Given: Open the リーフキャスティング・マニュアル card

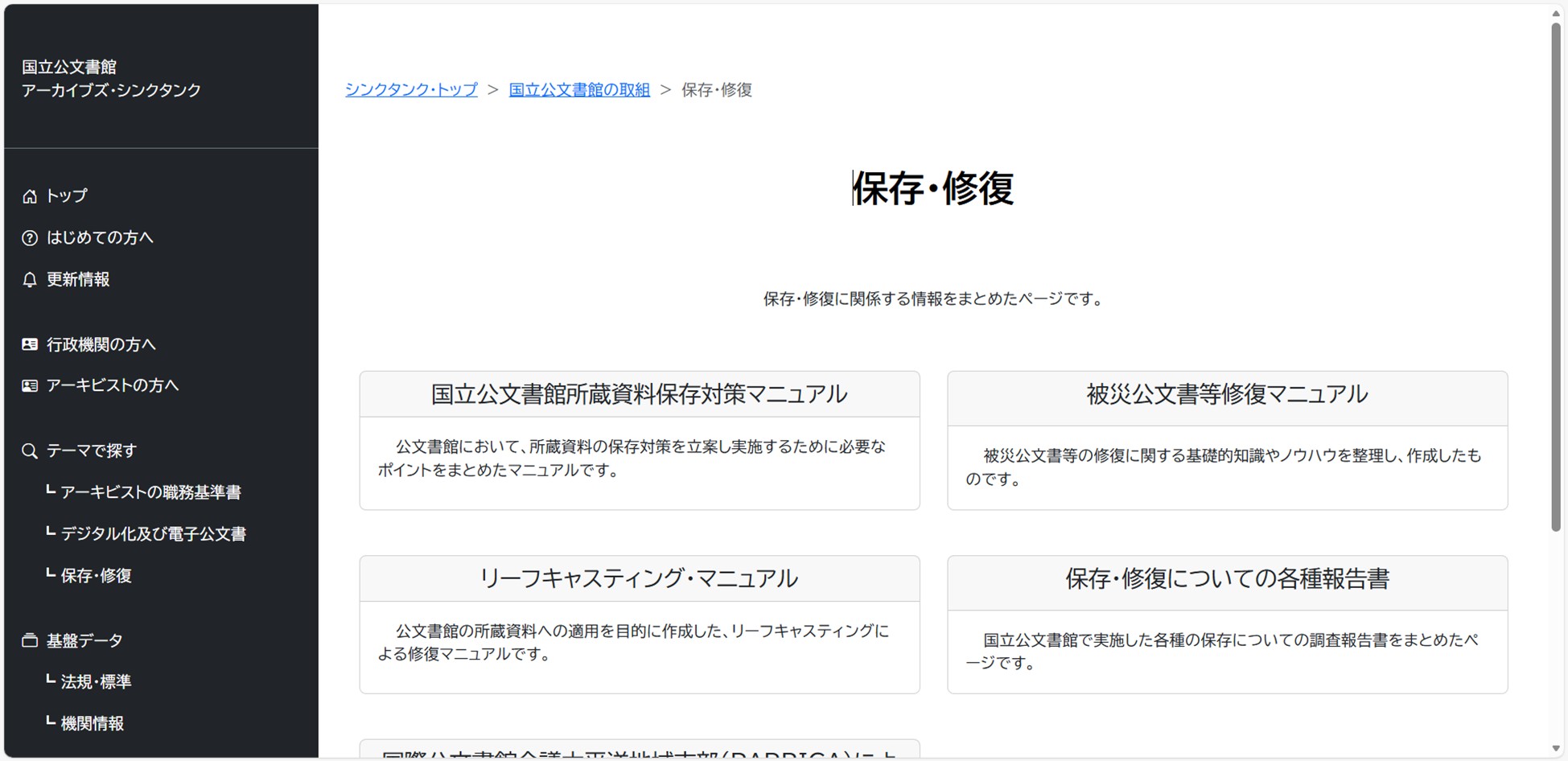Looking at the screenshot, I should tap(639, 578).
